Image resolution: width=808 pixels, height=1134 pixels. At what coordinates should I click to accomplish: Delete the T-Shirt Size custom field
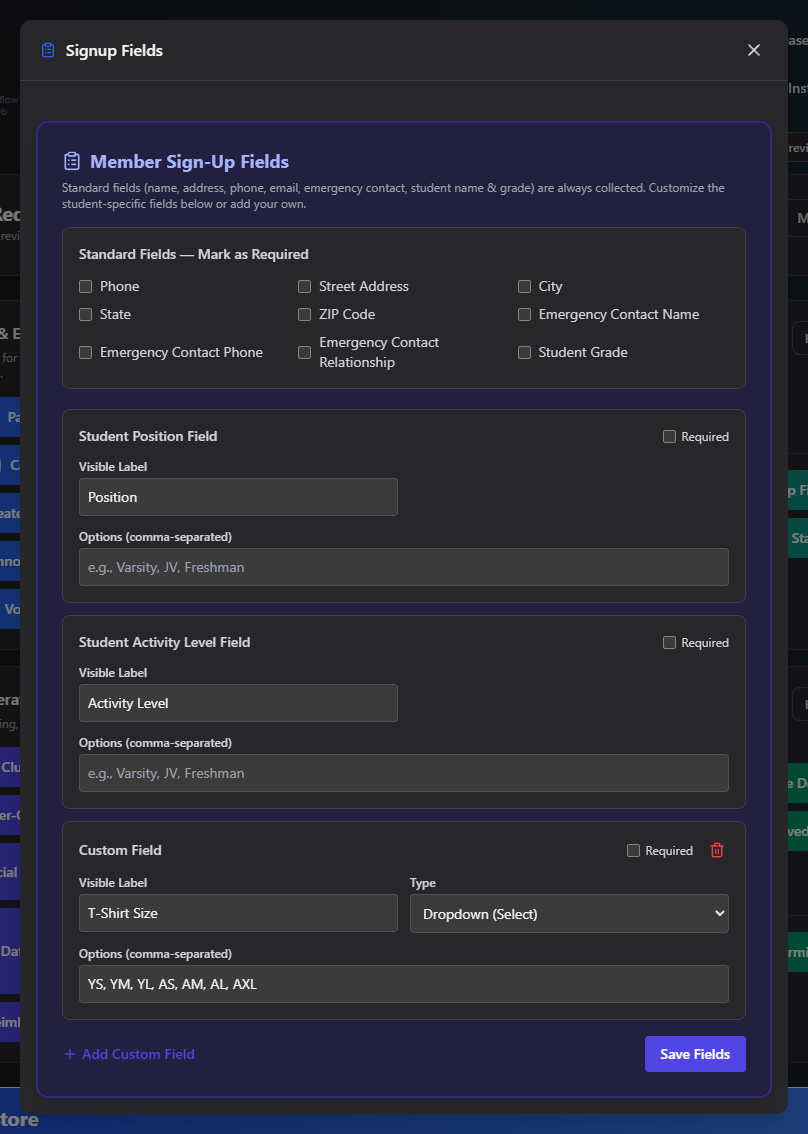coord(717,850)
